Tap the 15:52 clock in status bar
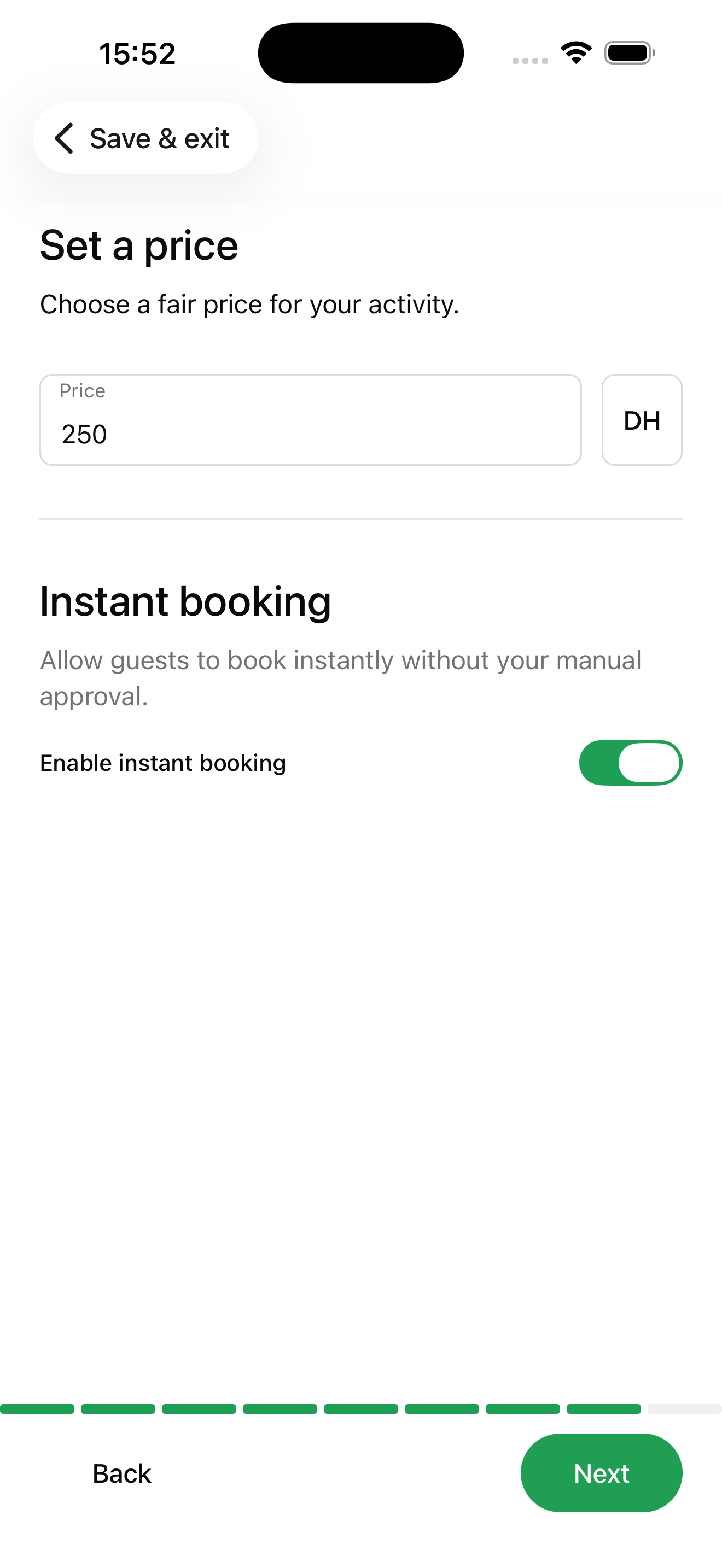Screen dimensions: 722x1568 pyautogui.click(x=138, y=54)
